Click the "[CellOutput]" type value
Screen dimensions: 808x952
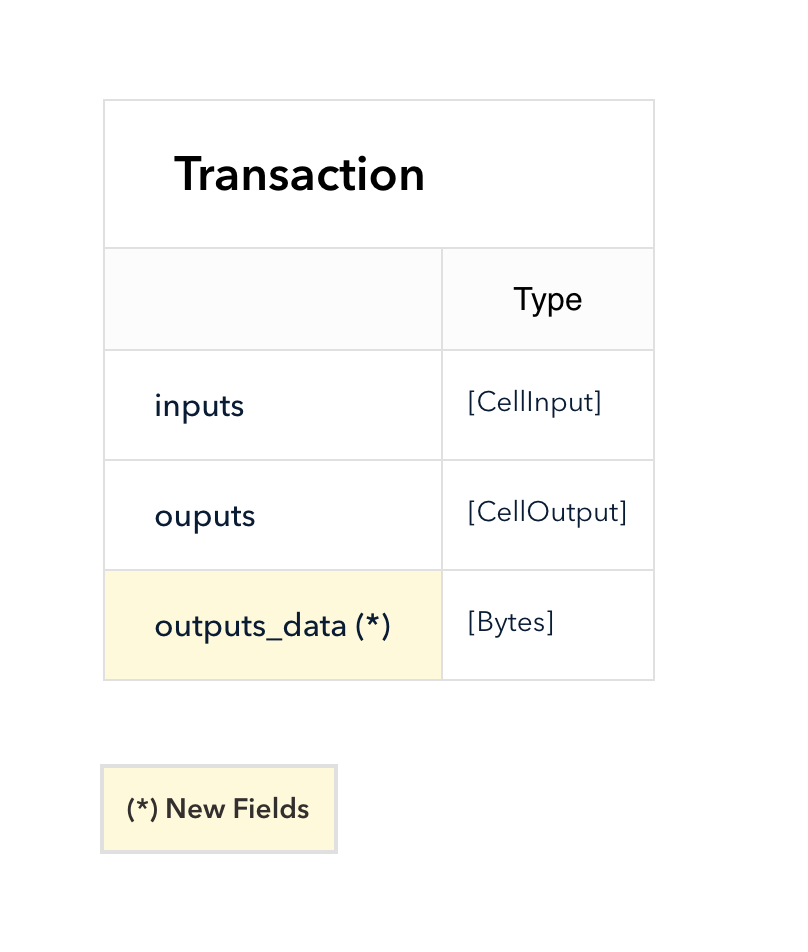(x=547, y=512)
